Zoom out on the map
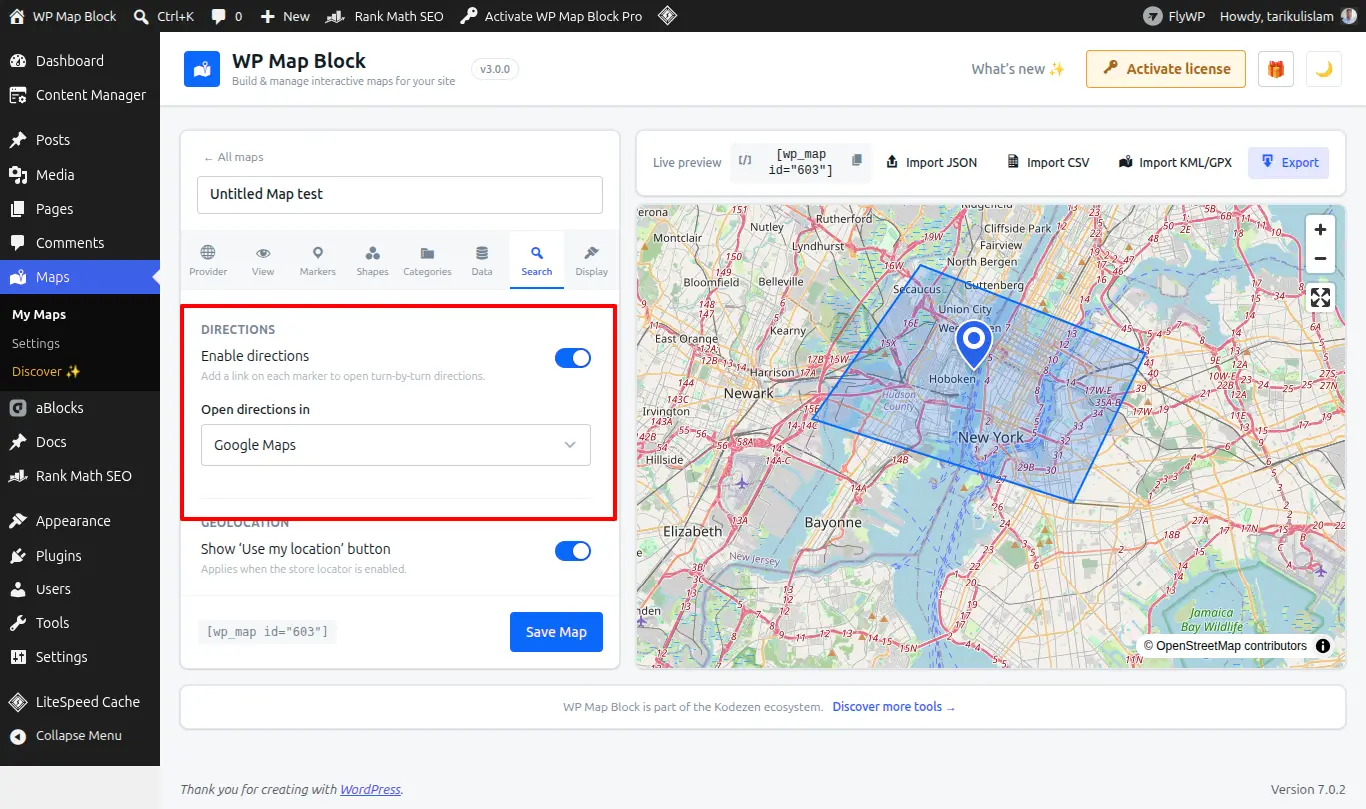Image resolution: width=1366 pixels, height=809 pixels. coord(1320,258)
